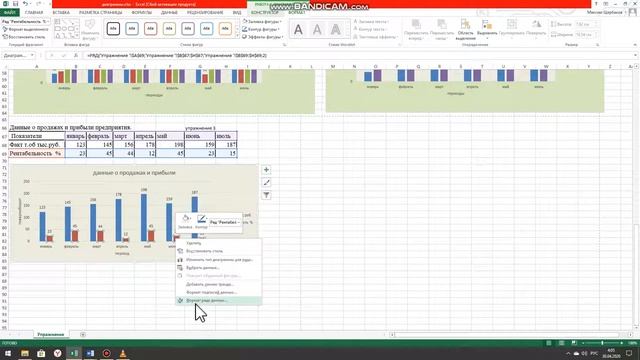The image size is (640, 360).
Task: Open the Файл tab
Action: click(x=9, y=13)
